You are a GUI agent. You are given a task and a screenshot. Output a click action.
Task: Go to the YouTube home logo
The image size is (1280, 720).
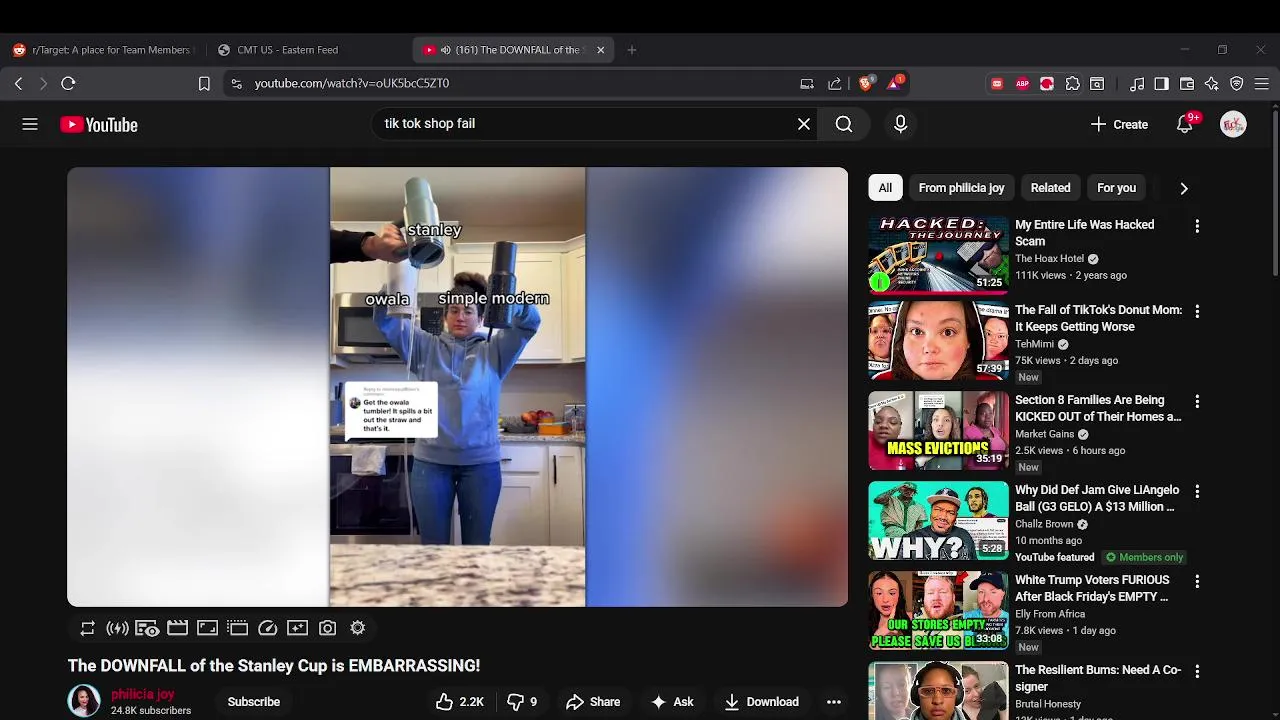tap(99, 125)
